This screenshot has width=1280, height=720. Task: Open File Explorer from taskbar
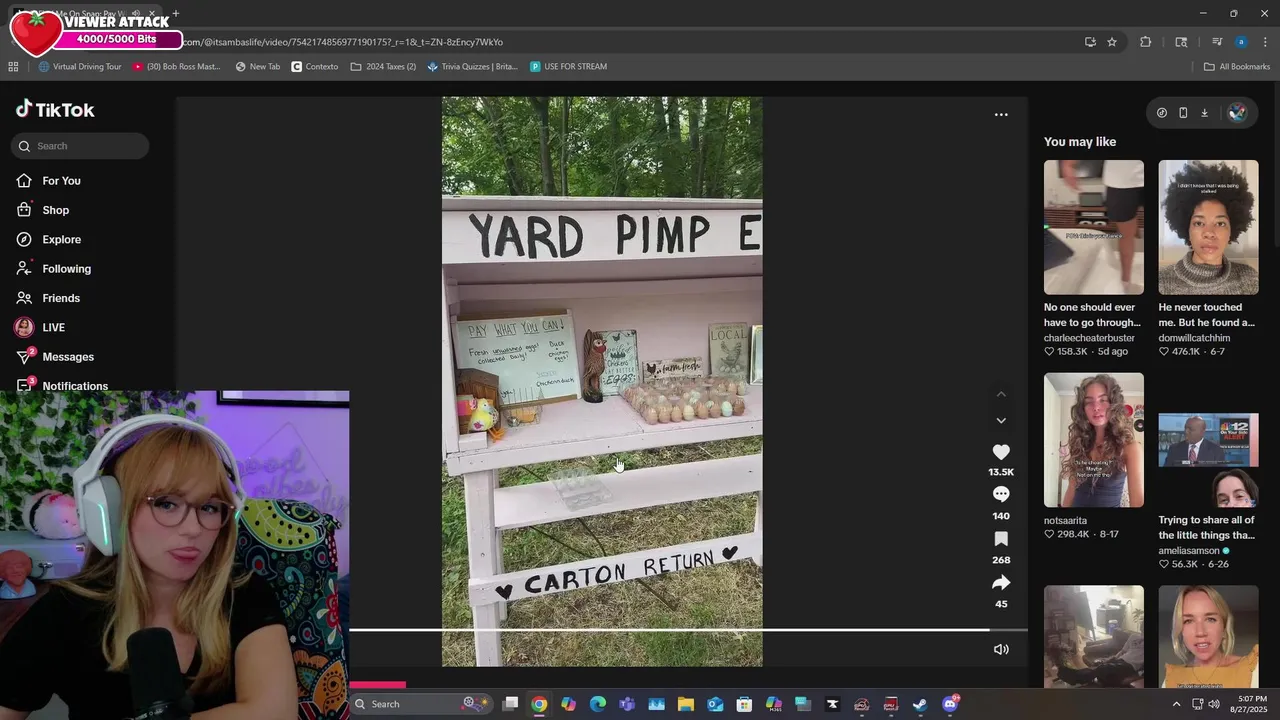click(686, 704)
